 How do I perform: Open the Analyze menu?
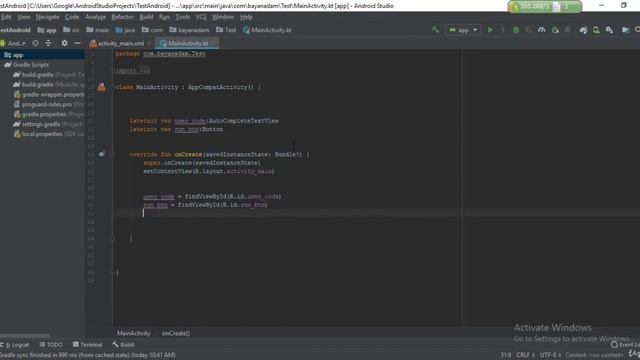pyautogui.click(x=96, y=17)
